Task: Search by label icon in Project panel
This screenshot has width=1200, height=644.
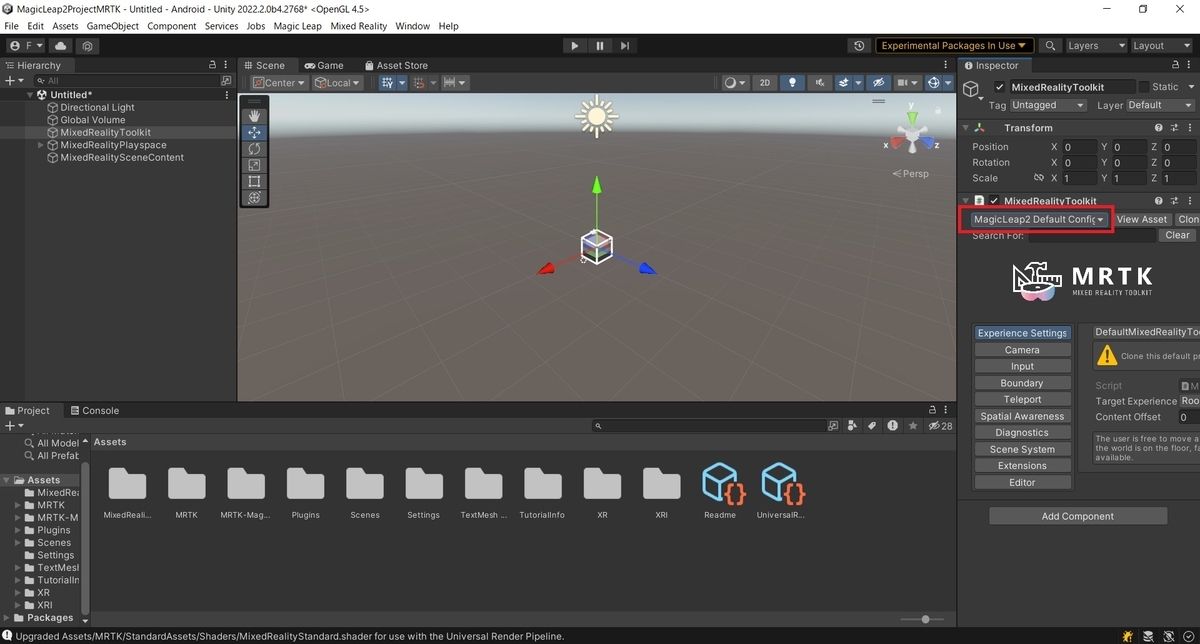Action: point(871,426)
